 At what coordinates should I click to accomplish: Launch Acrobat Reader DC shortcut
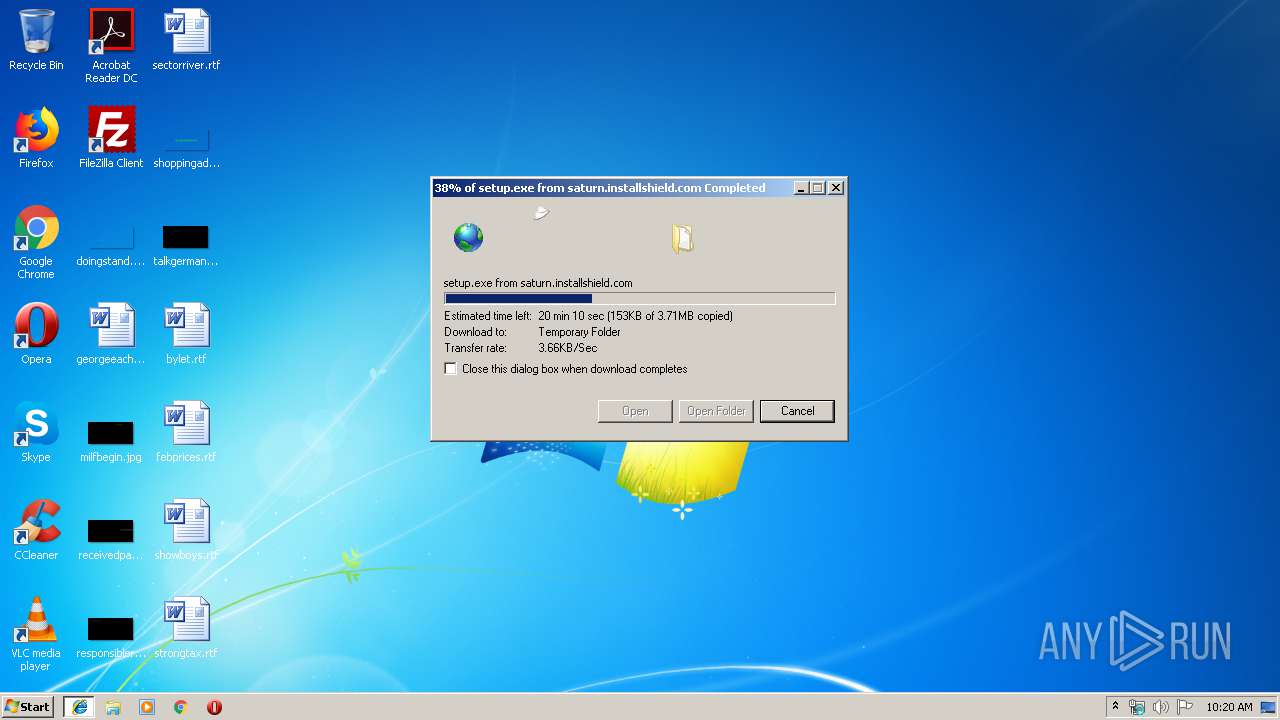click(111, 46)
